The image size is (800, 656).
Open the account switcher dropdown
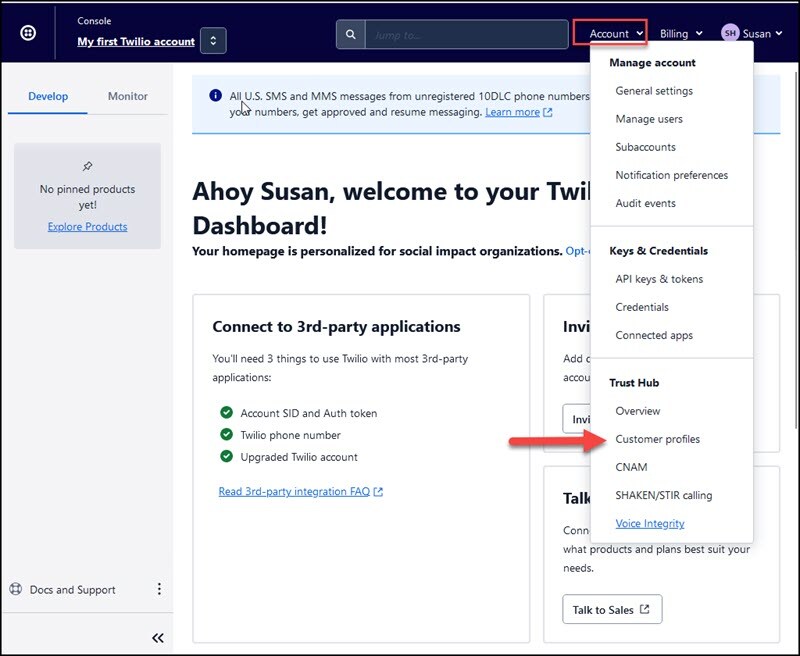pyautogui.click(x=213, y=40)
